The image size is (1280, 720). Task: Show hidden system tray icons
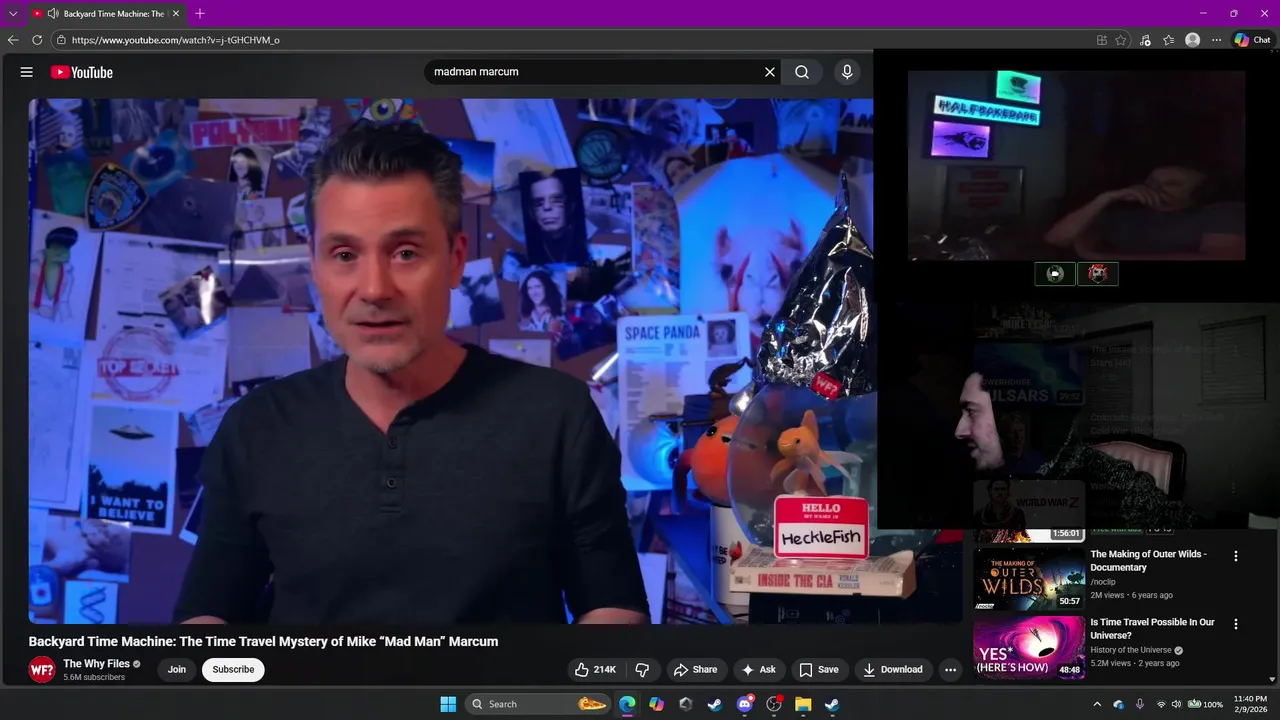click(x=1097, y=704)
